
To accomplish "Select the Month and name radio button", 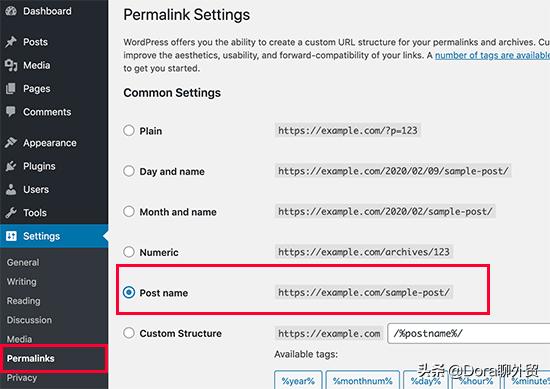I will (x=129, y=212).
